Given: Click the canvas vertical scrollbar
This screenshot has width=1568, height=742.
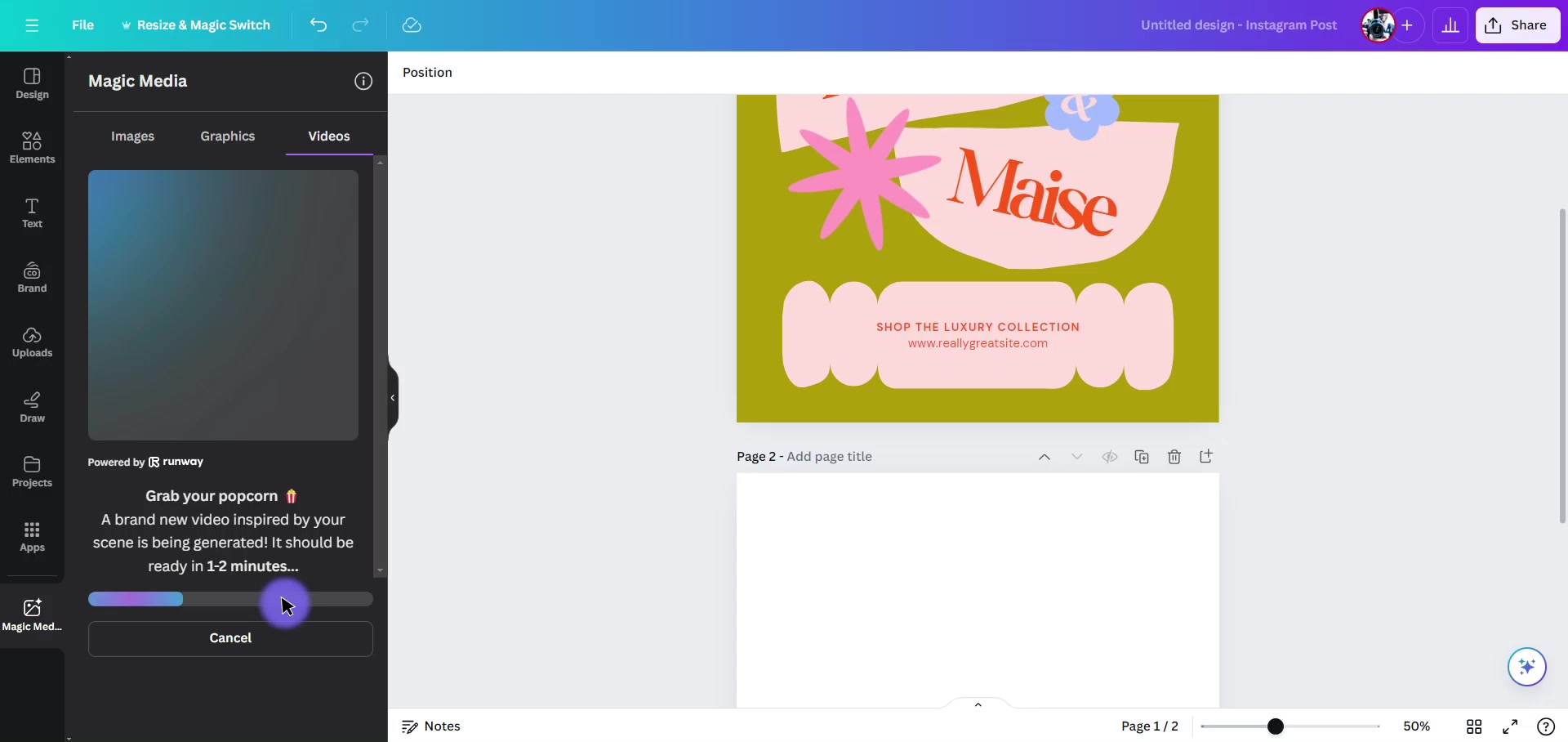Looking at the screenshot, I should pos(1562,366).
